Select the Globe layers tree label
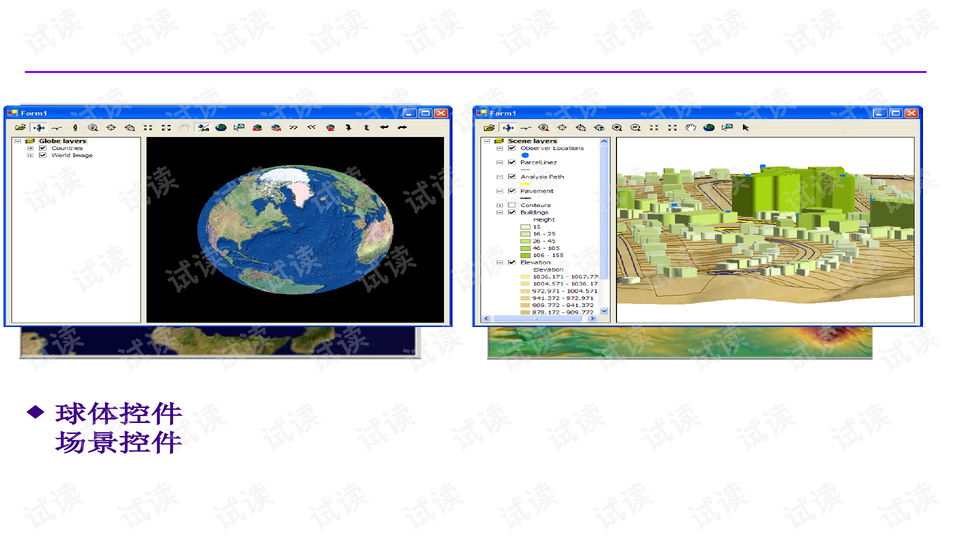 [62, 141]
